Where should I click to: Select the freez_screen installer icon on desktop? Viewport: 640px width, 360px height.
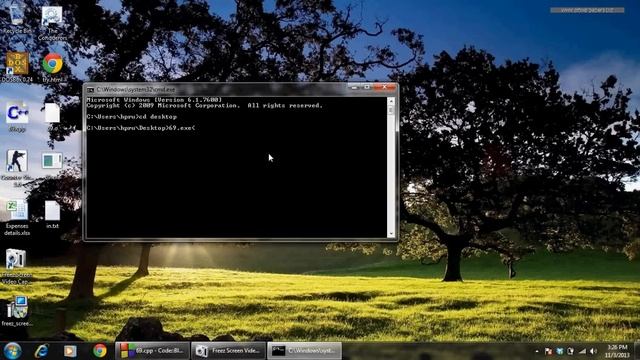tap(17, 311)
